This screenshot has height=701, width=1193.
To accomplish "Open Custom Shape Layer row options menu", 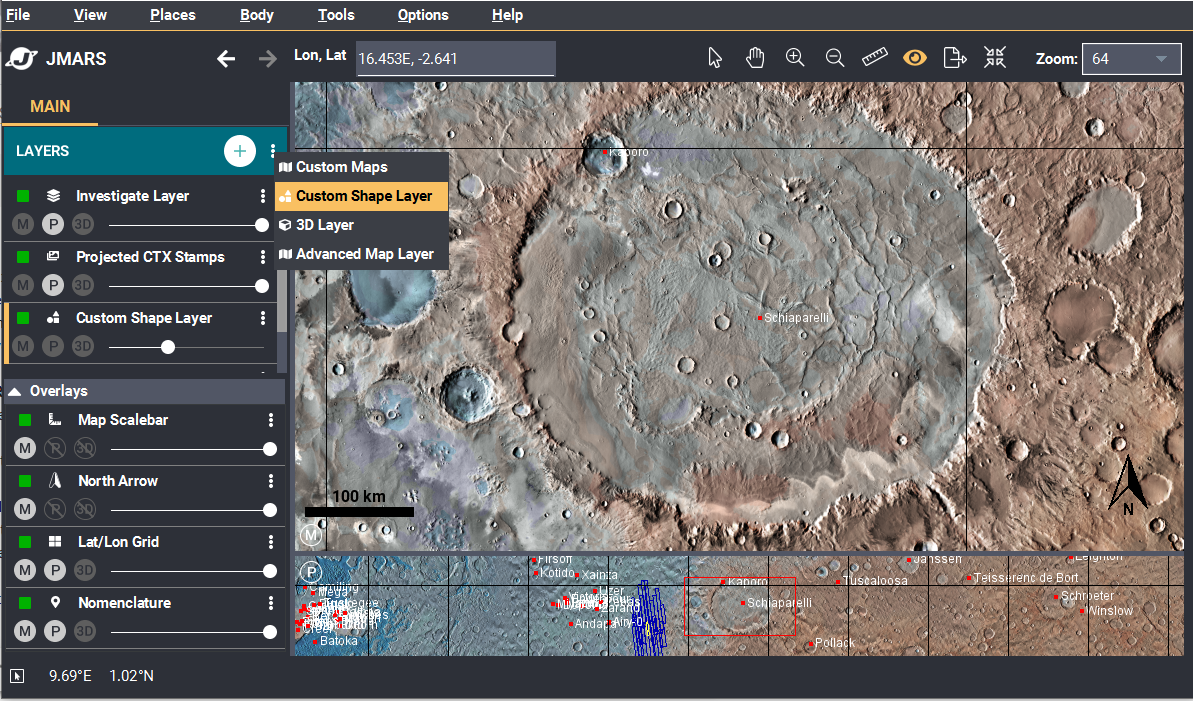I will (263, 318).
